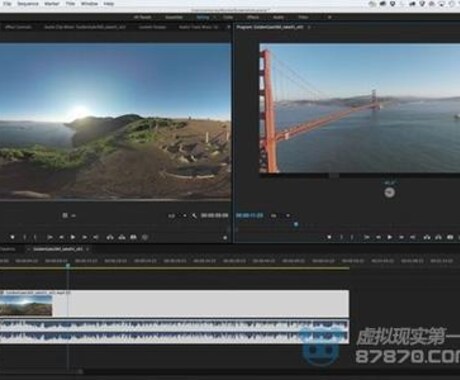Open the Effect Controls panel tab
The height and width of the screenshot is (380, 460).
[18, 27]
